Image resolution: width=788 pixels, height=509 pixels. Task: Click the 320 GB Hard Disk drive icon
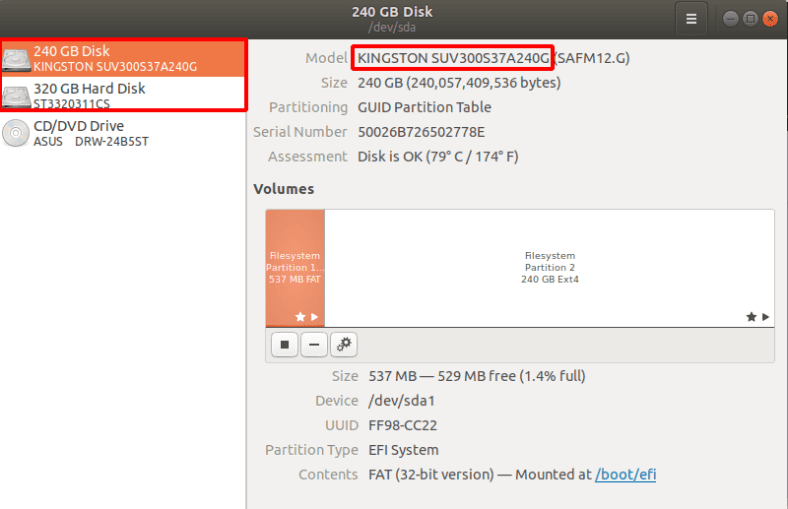point(16,96)
